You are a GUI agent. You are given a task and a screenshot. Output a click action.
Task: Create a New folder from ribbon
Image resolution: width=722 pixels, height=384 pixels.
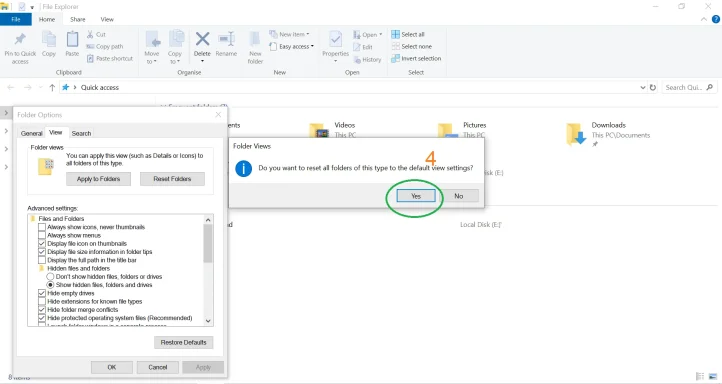click(x=255, y=47)
